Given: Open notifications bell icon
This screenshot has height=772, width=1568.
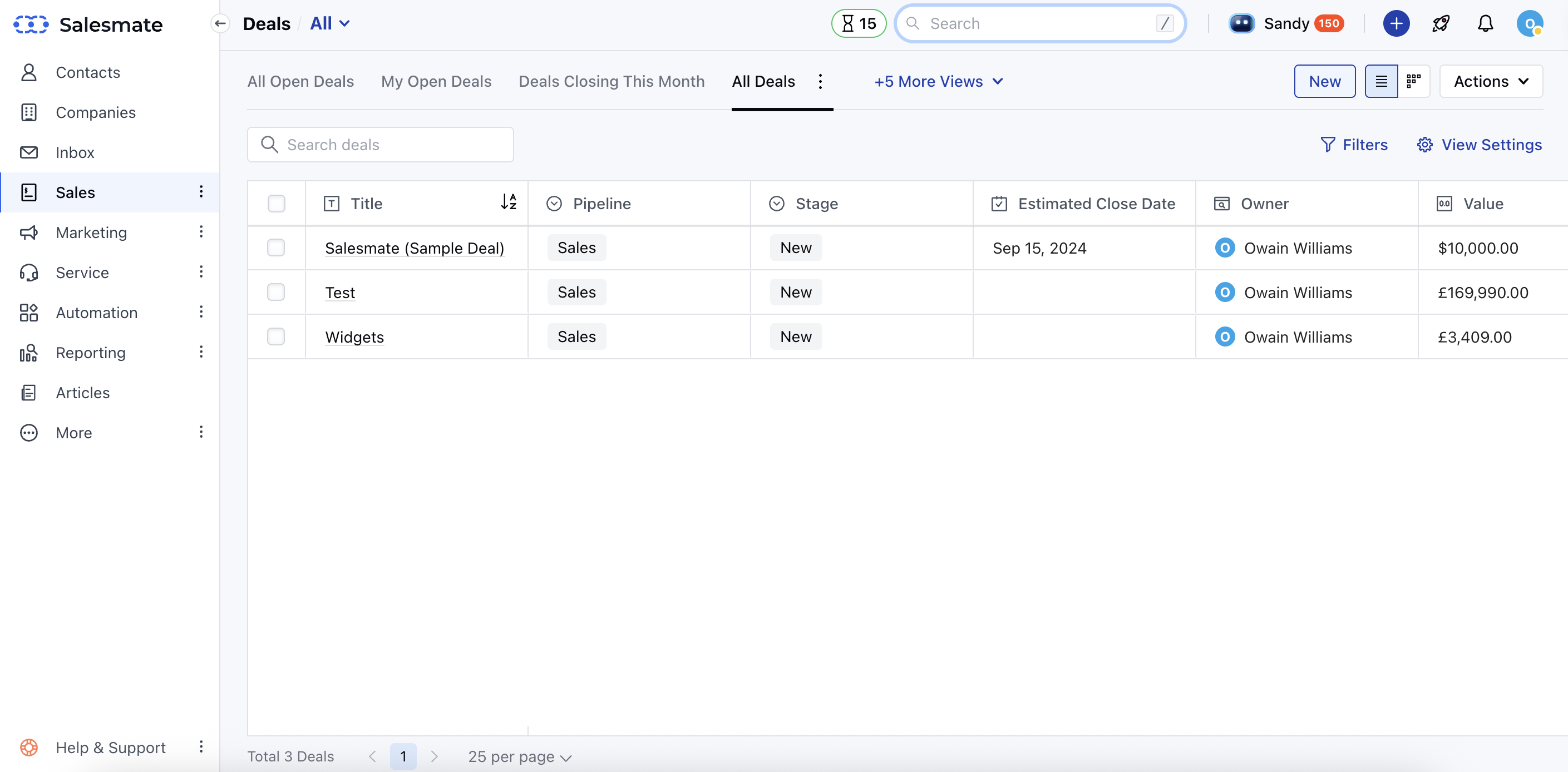Looking at the screenshot, I should (1485, 23).
